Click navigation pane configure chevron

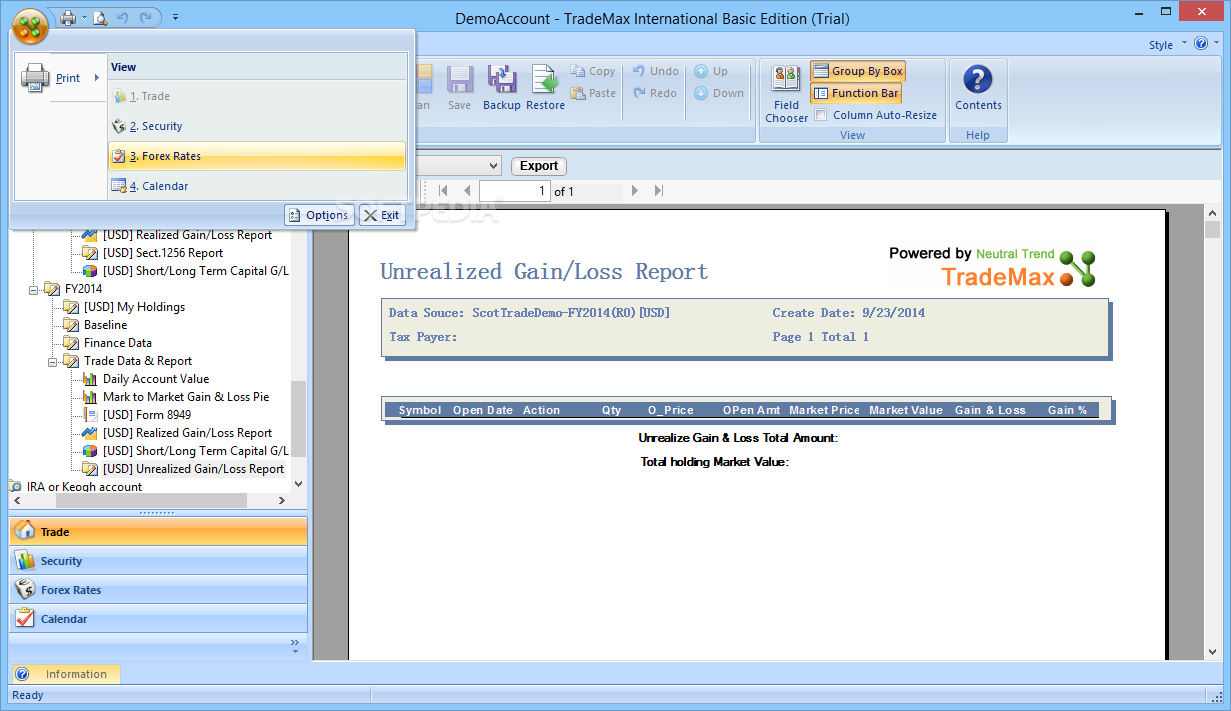tap(295, 646)
